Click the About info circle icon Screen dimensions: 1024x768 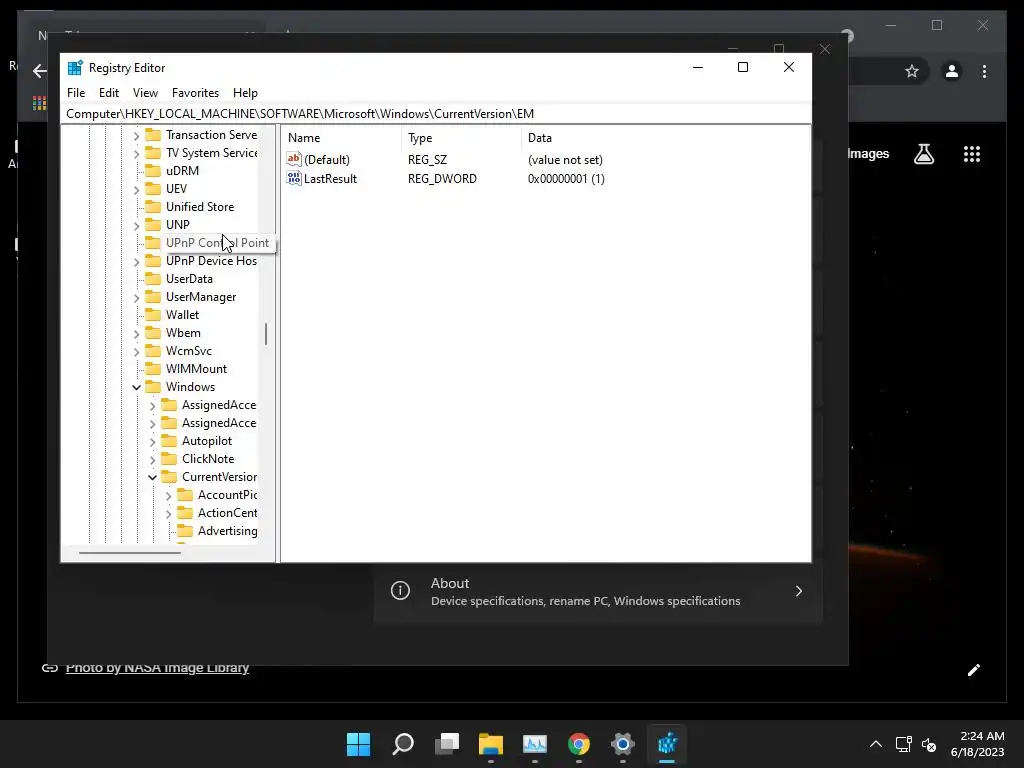click(400, 590)
